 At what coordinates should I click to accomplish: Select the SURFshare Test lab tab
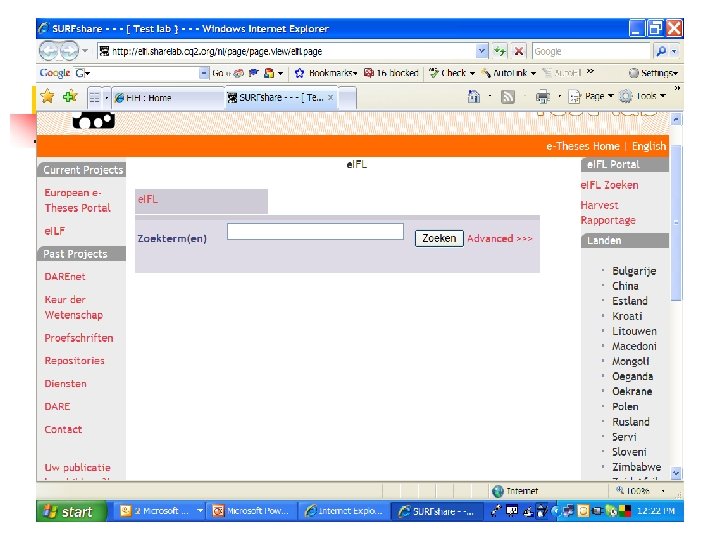click(281, 97)
